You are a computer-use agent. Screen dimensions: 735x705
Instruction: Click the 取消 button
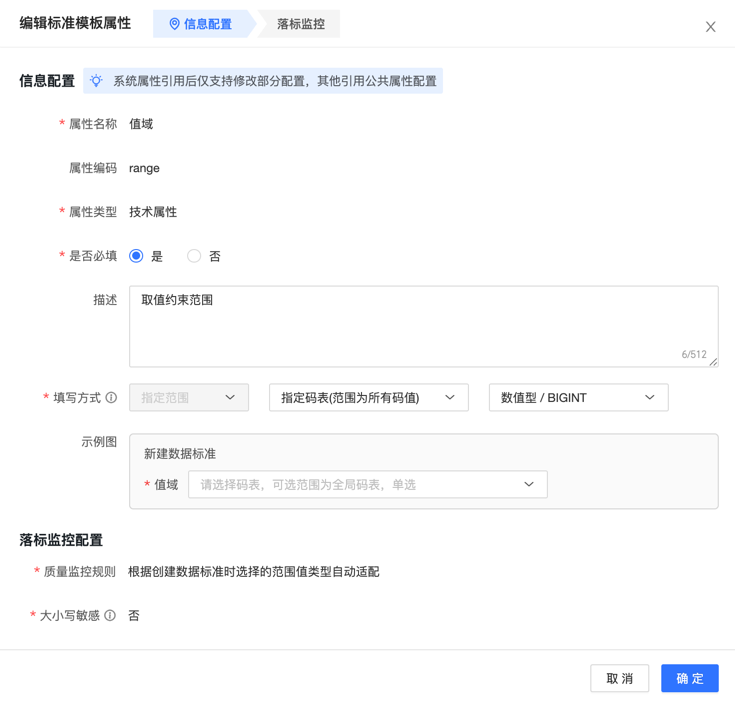point(619,678)
